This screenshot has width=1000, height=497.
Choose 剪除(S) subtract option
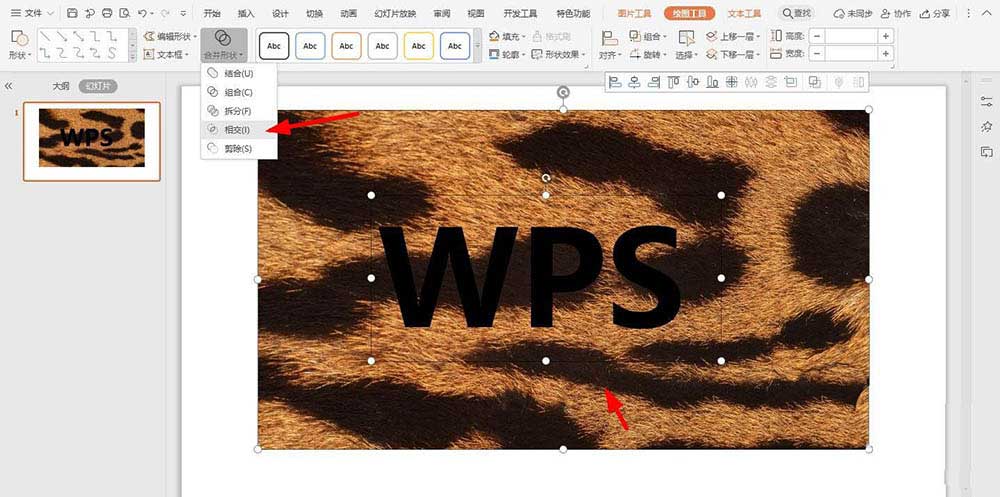(x=239, y=148)
